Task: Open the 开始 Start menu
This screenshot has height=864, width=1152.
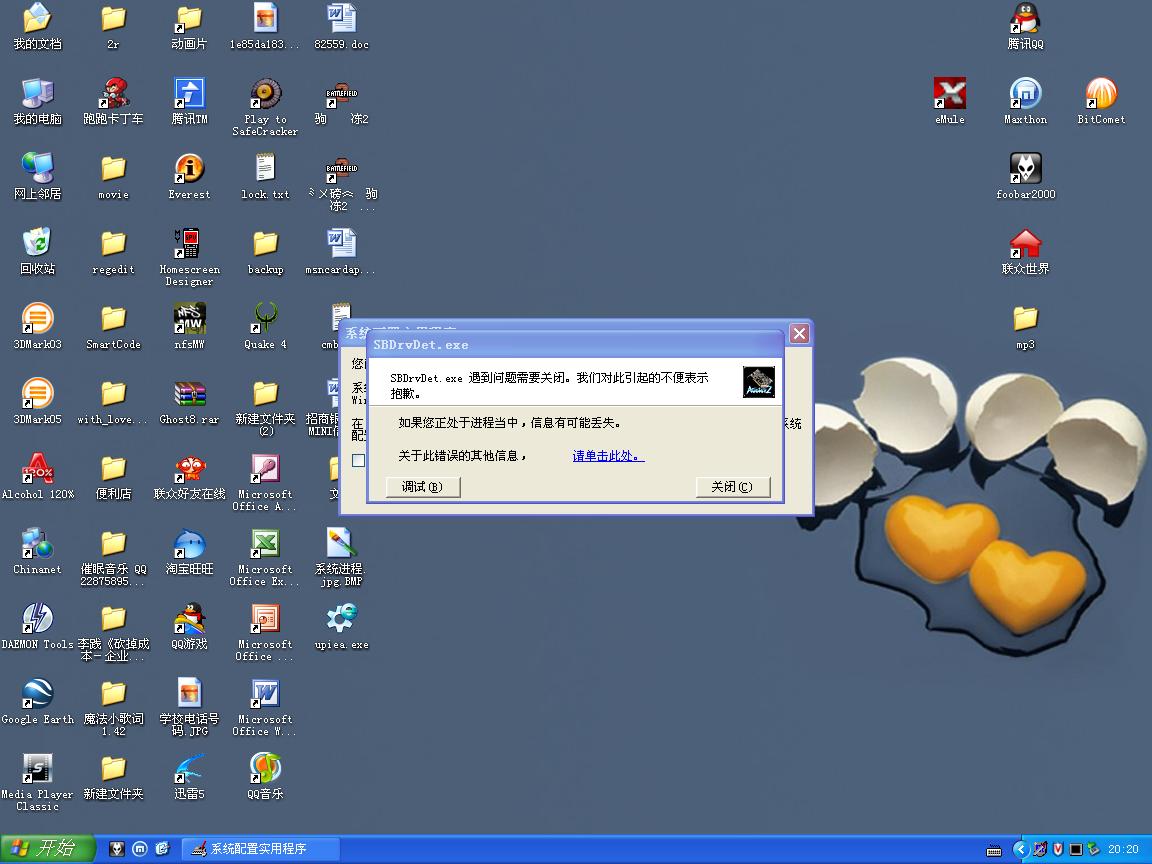Action: point(46,849)
